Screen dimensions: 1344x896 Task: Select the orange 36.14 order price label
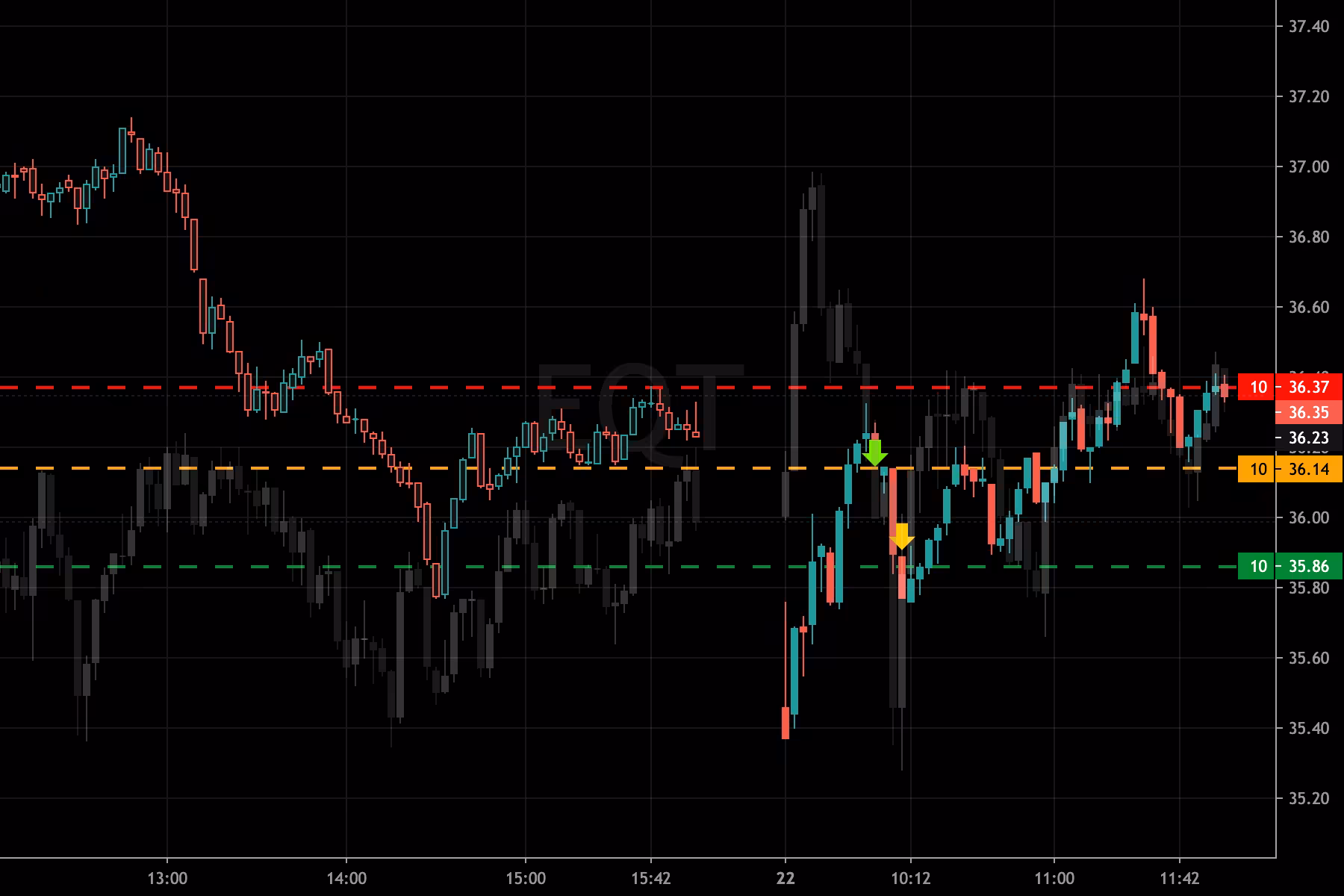click(1308, 469)
